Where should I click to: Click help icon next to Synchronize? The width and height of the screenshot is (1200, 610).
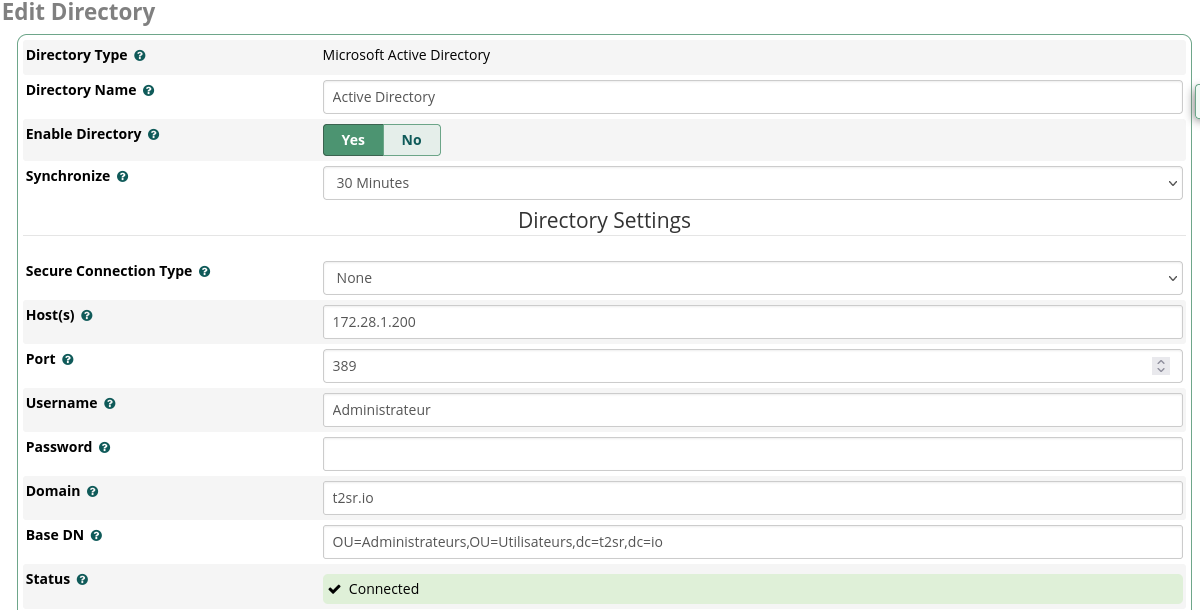coord(123,177)
